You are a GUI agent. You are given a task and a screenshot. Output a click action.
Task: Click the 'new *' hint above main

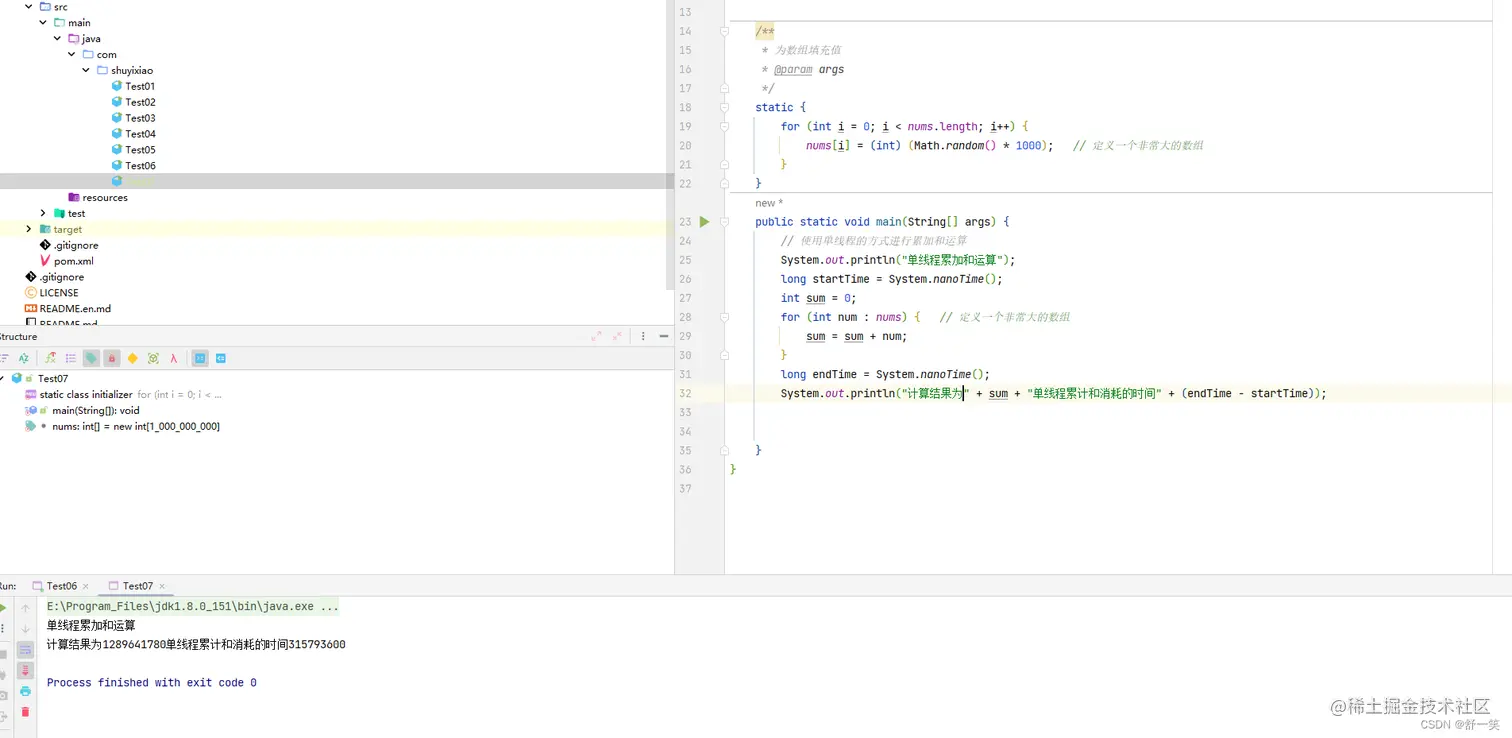coord(769,203)
